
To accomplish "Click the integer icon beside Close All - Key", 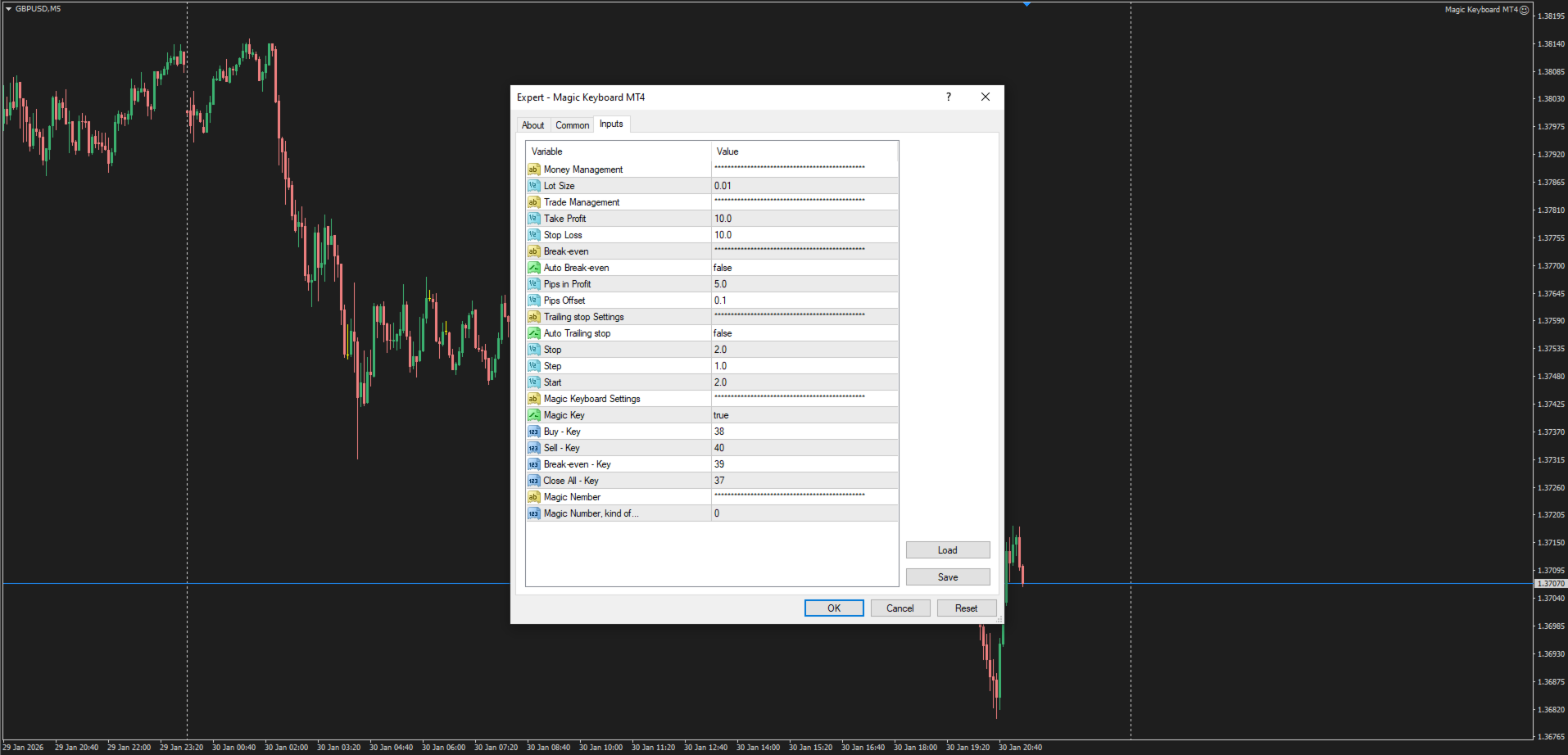I will coord(533,481).
